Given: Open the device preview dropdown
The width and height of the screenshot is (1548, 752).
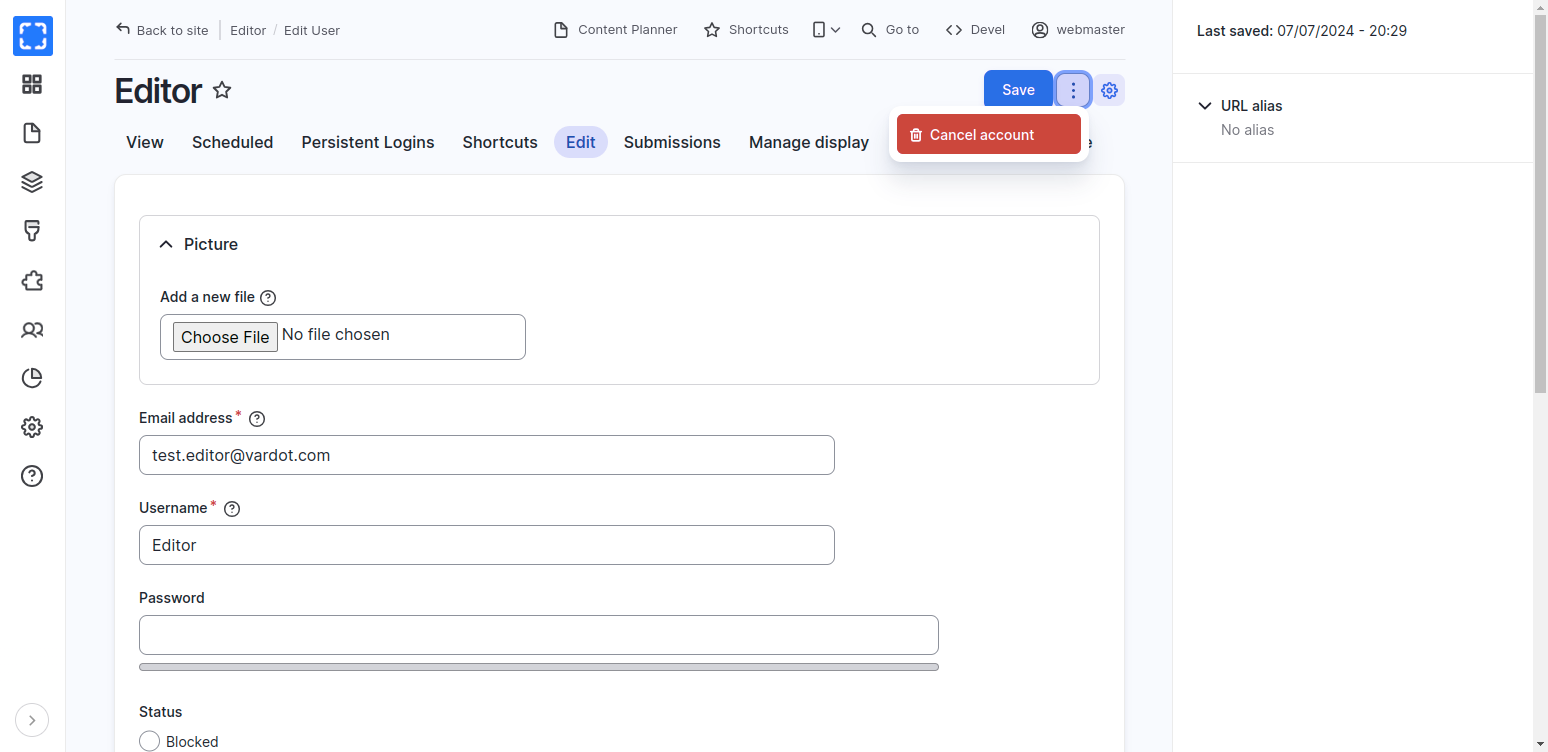Looking at the screenshot, I should pyautogui.click(x=826, y=30).
